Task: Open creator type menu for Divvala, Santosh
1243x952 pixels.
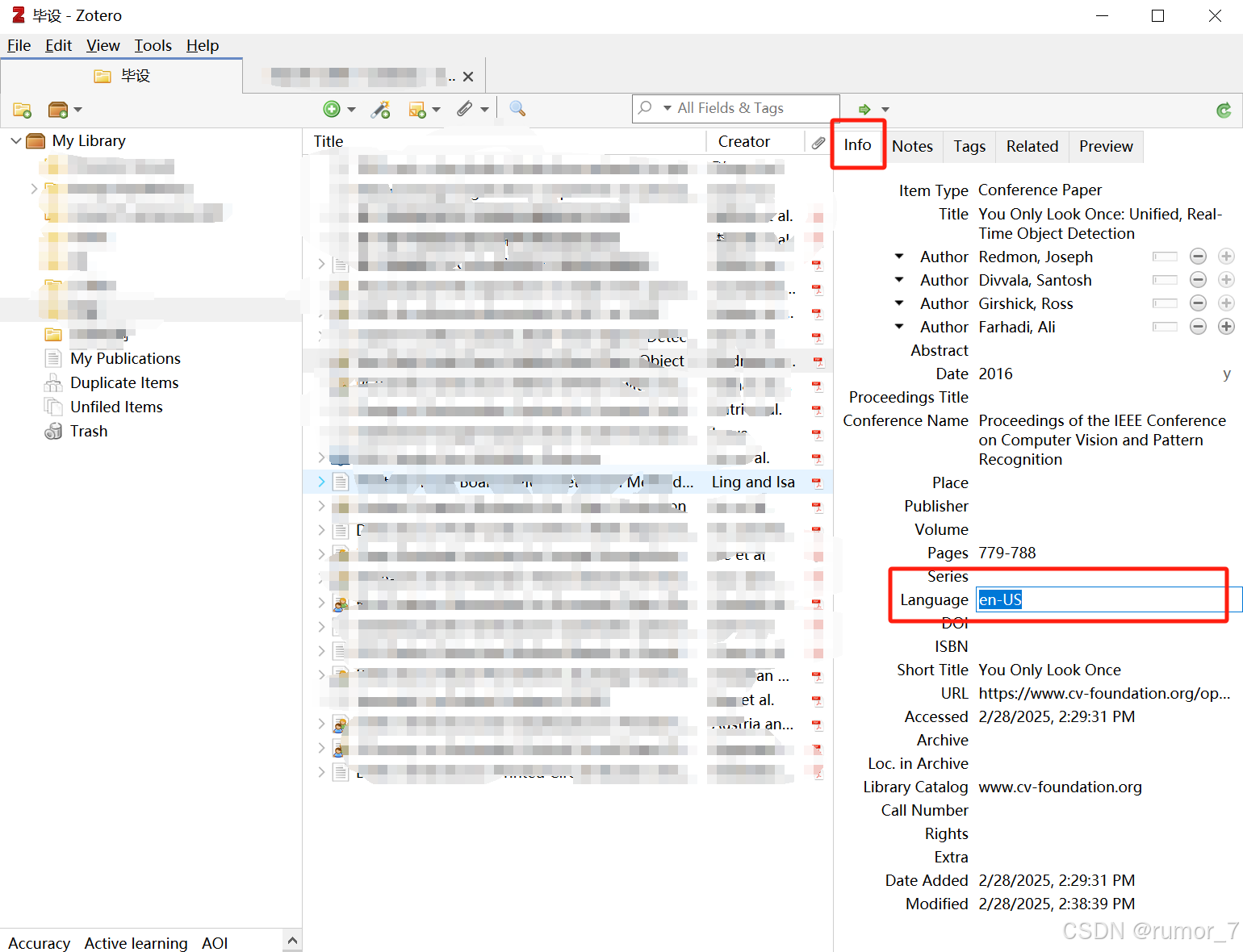Action: coord(899,280)
